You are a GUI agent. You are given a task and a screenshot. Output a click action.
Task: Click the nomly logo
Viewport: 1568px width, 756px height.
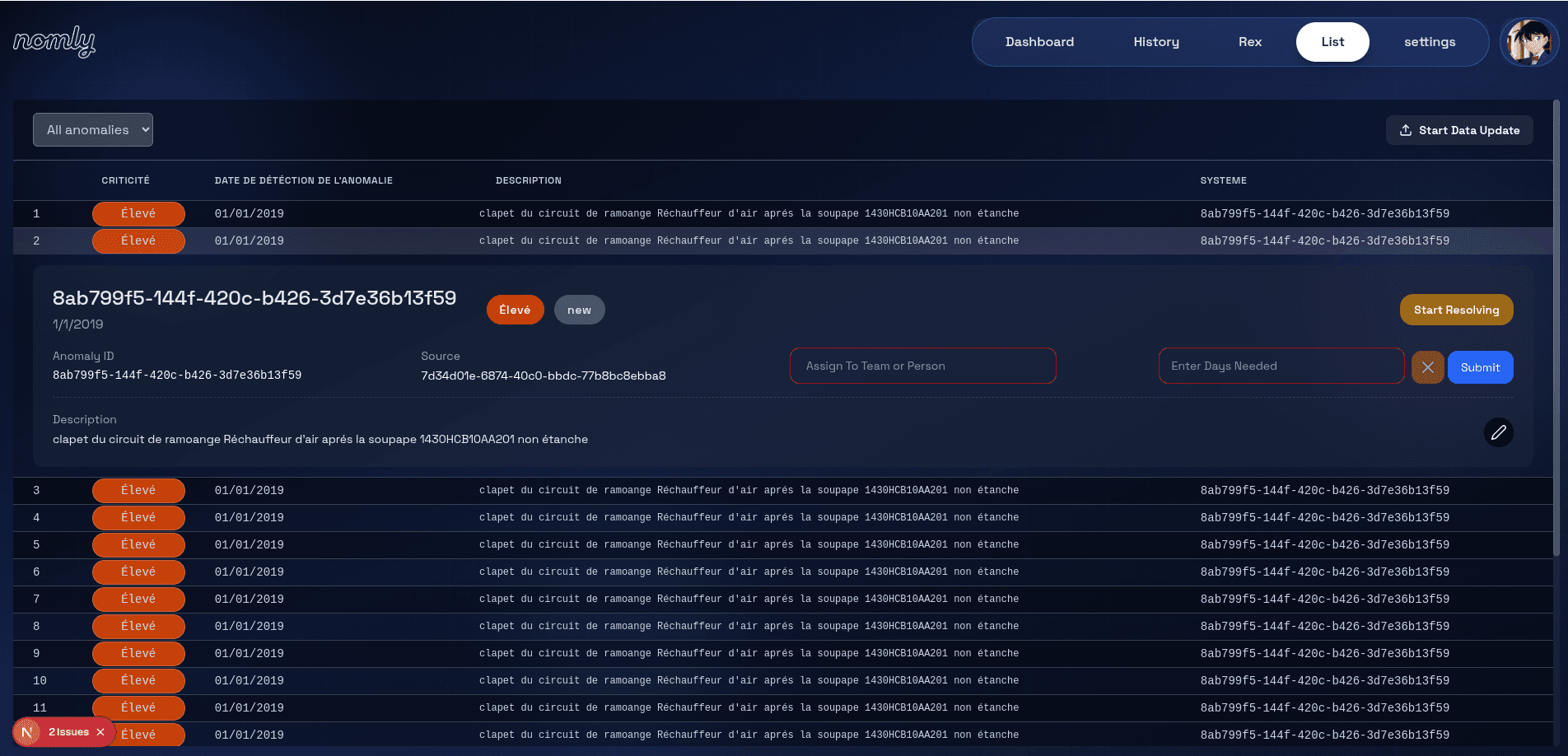pyautogui.click(x=53, y=41)
